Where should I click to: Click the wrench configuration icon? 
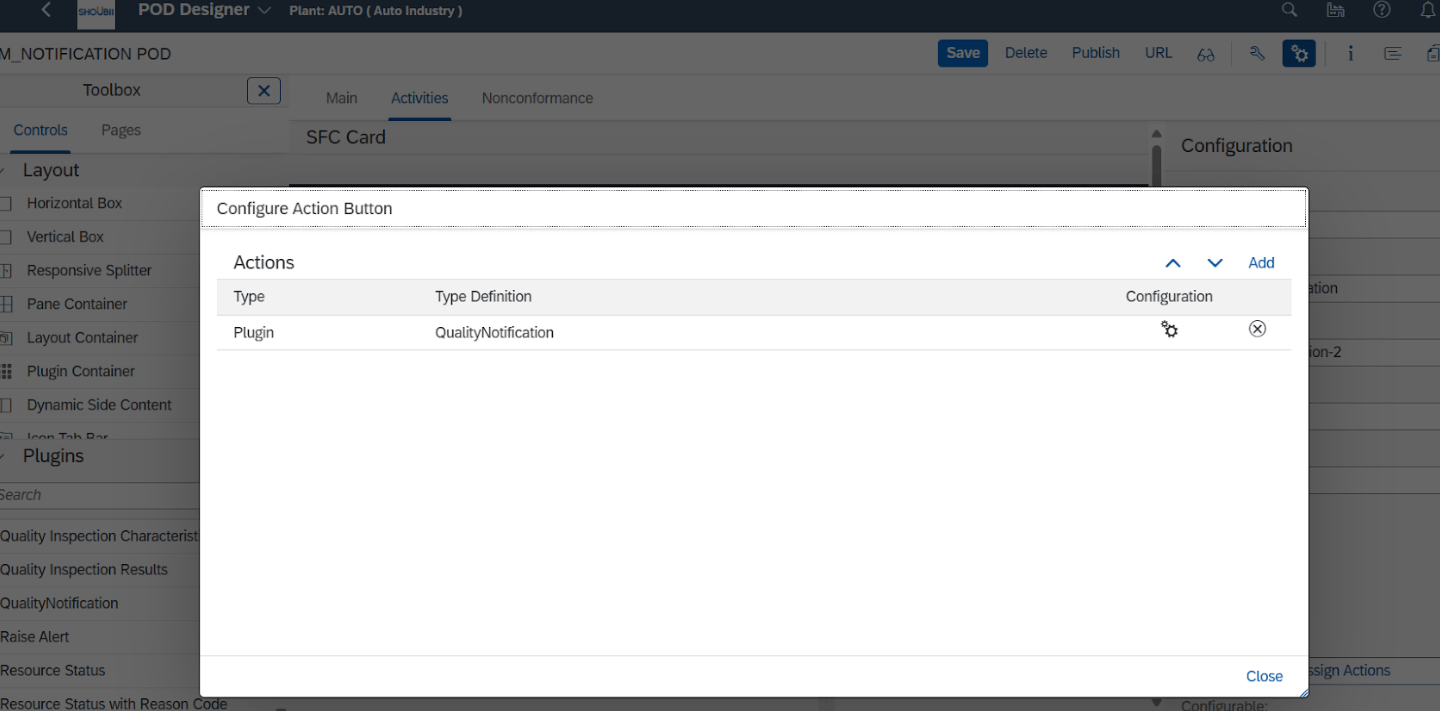coord(1257,53)
